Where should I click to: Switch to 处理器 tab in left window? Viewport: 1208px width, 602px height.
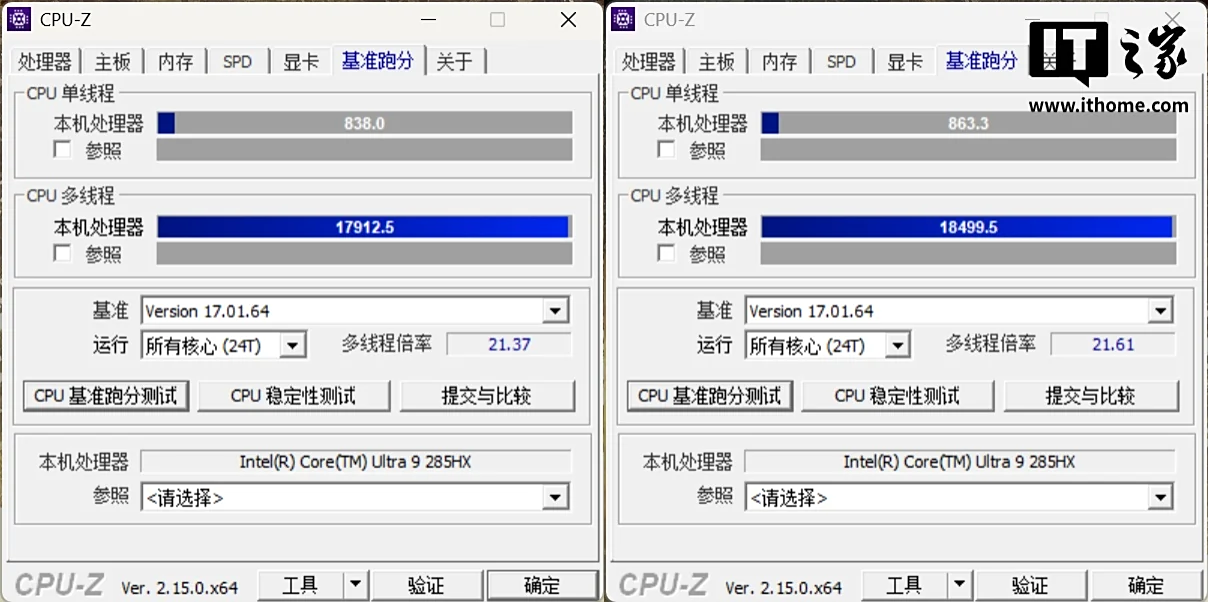[44, 62]
